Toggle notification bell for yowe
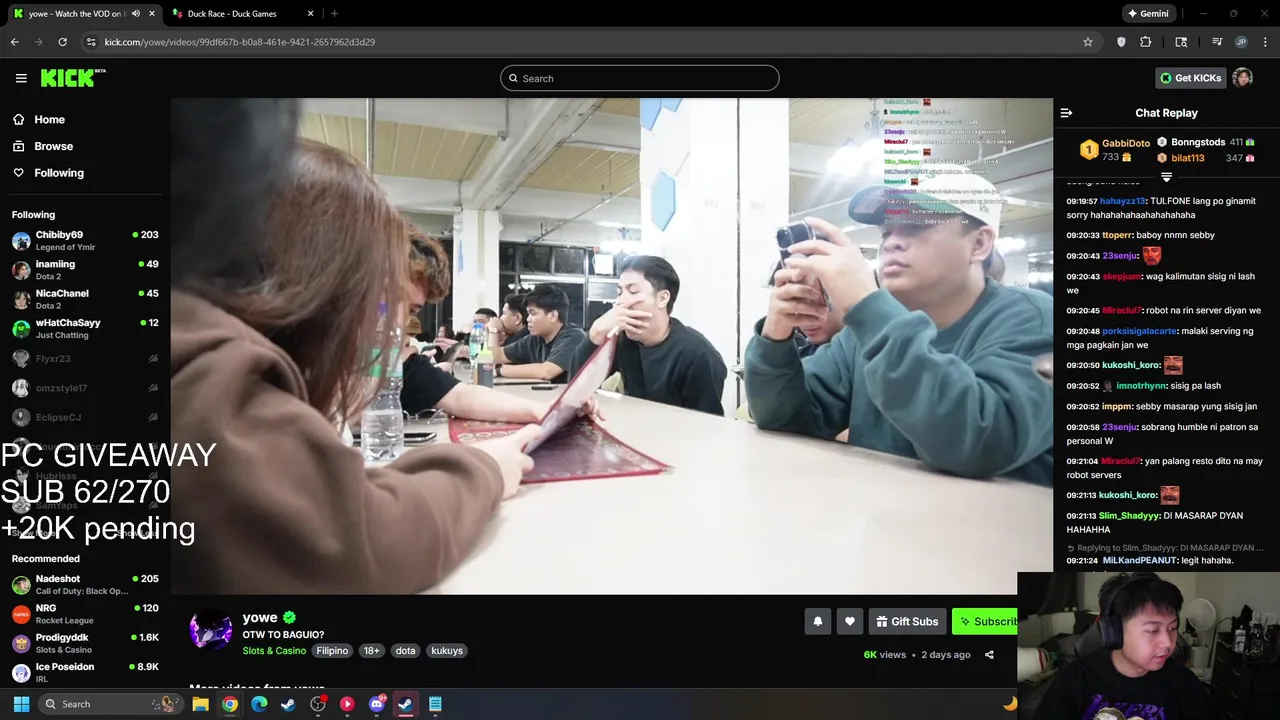The width and height of the screenshot is (1280, 720). tap(818, 621)
